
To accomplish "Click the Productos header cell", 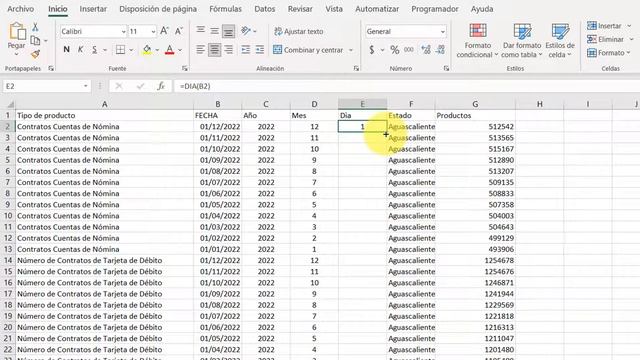I will [x=475, y=116].
